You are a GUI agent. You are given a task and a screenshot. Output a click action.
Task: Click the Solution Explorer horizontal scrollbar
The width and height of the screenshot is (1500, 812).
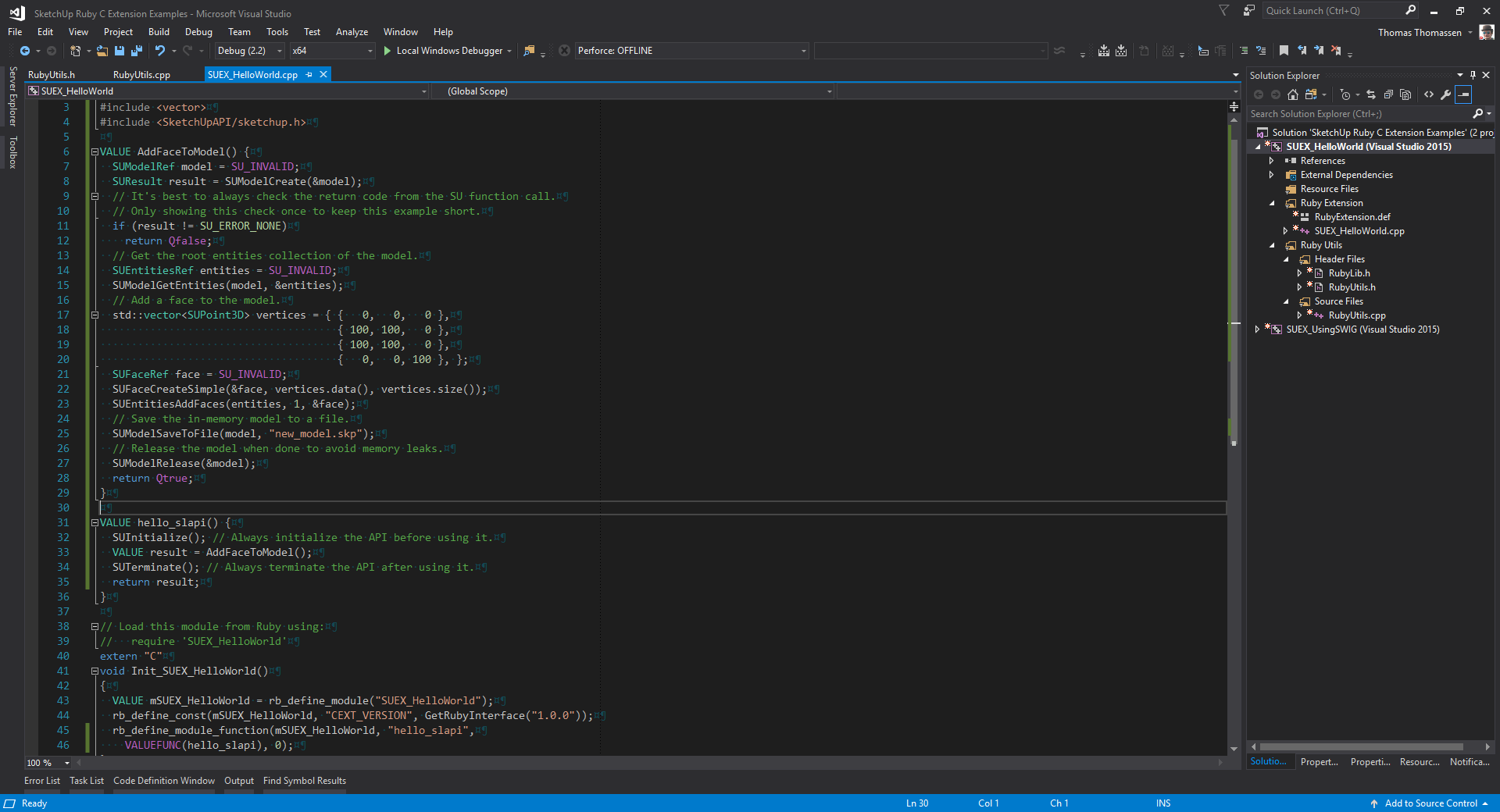click(x=1360, y=747)
